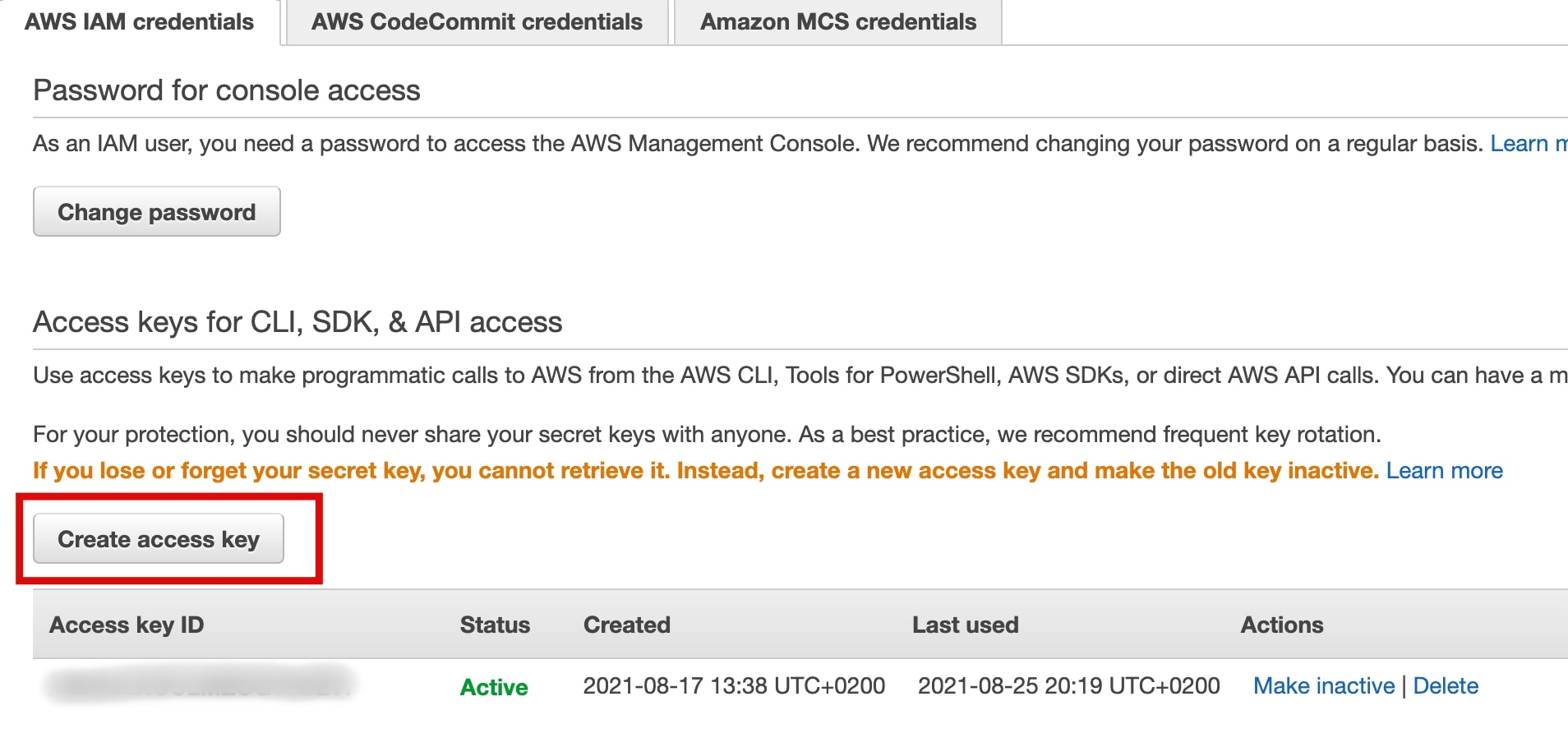Switch to AWS IAM credentials tab
The height and width of the screenshot is (738, 1568).
(139, 22)
